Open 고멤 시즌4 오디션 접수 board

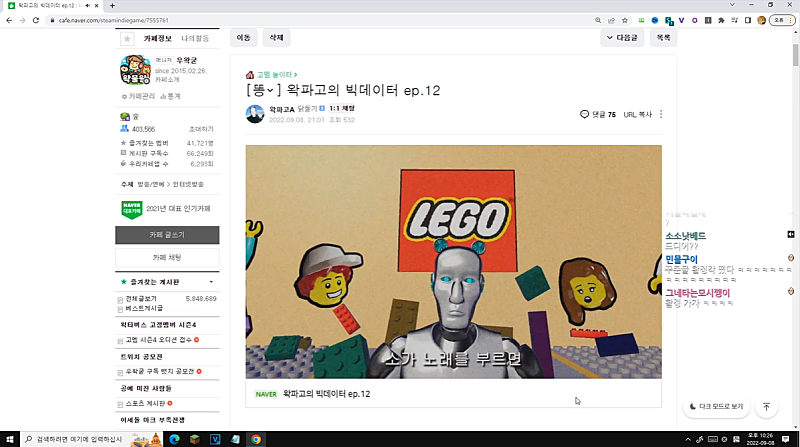(159, 340)
